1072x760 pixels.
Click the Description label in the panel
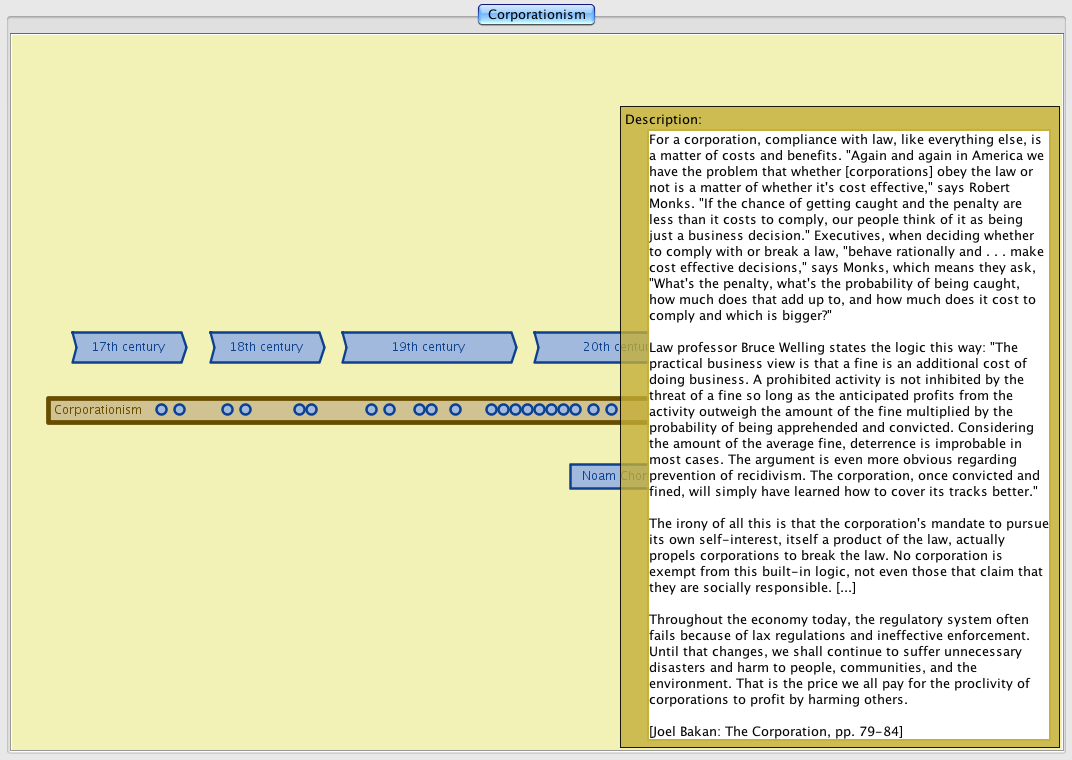pos(663,119)
